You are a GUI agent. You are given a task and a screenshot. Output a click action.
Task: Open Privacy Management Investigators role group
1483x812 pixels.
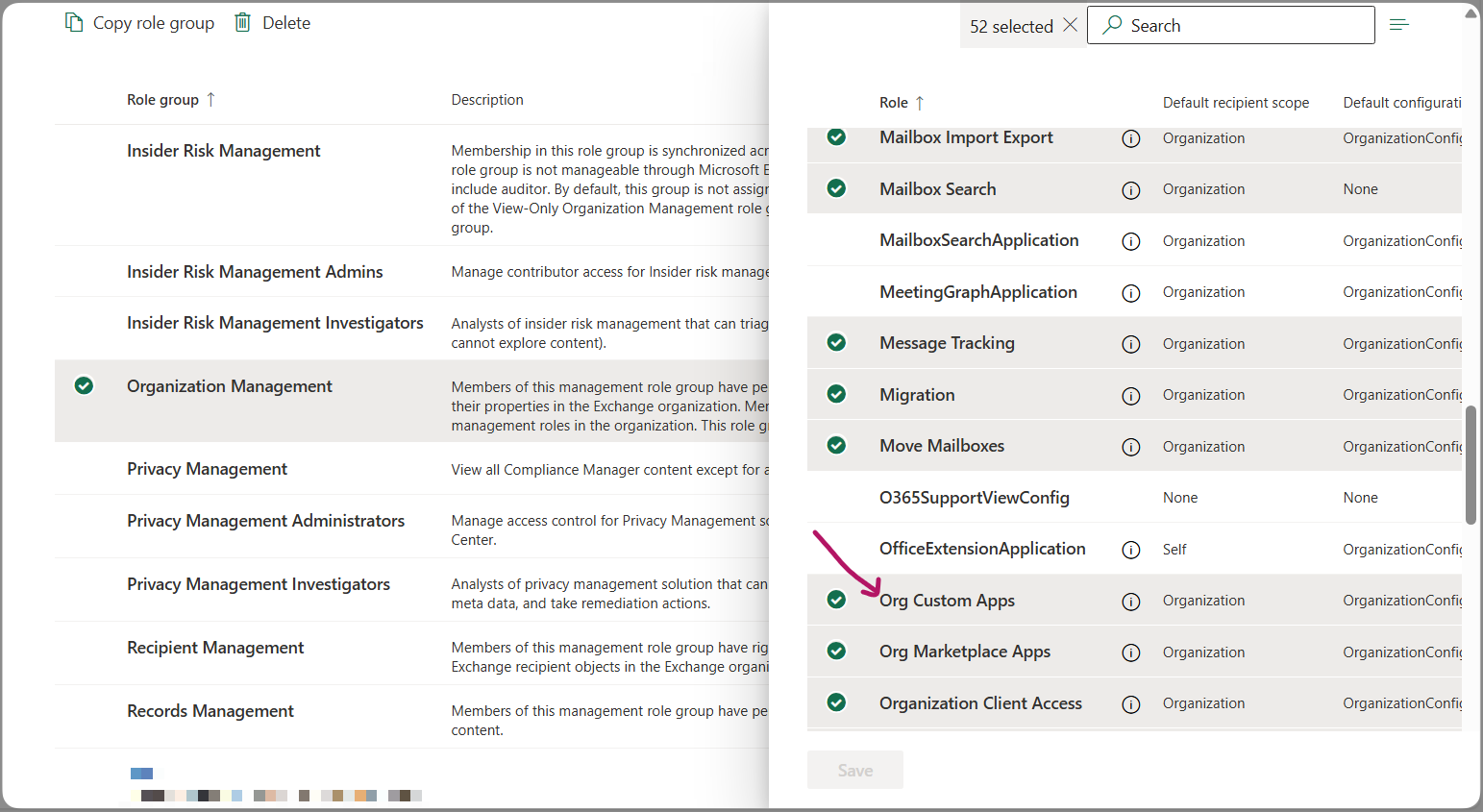pyautogui.click(x=259, y=584)
